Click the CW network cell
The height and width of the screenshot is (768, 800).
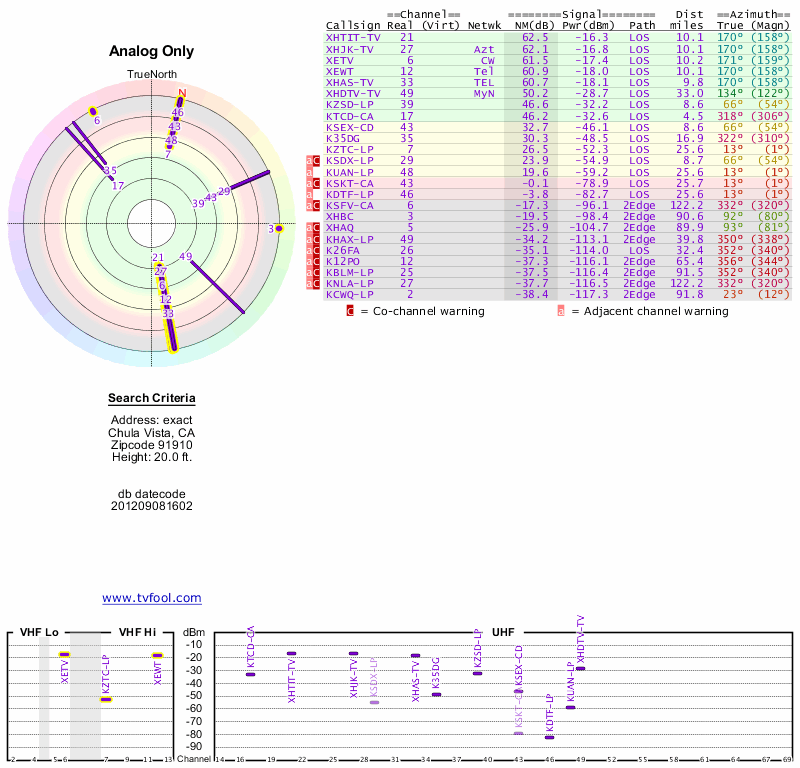[x=487, y=61]
